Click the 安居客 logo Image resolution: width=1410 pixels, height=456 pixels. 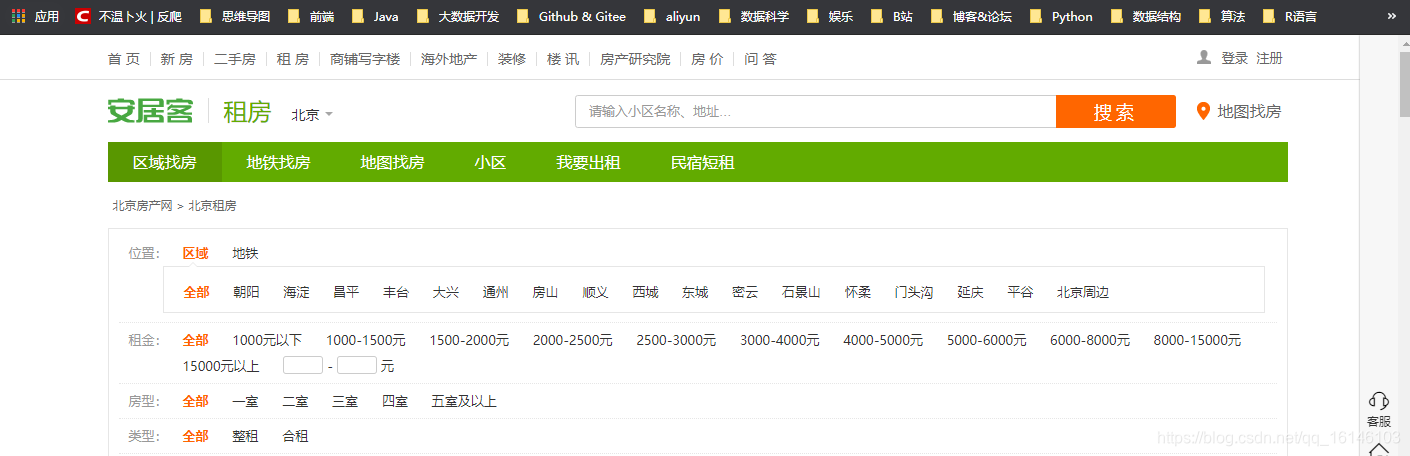151,111
